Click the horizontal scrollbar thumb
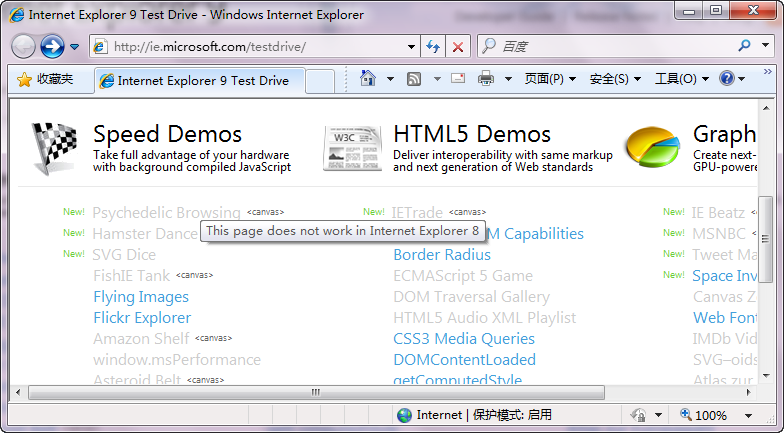 316,392
